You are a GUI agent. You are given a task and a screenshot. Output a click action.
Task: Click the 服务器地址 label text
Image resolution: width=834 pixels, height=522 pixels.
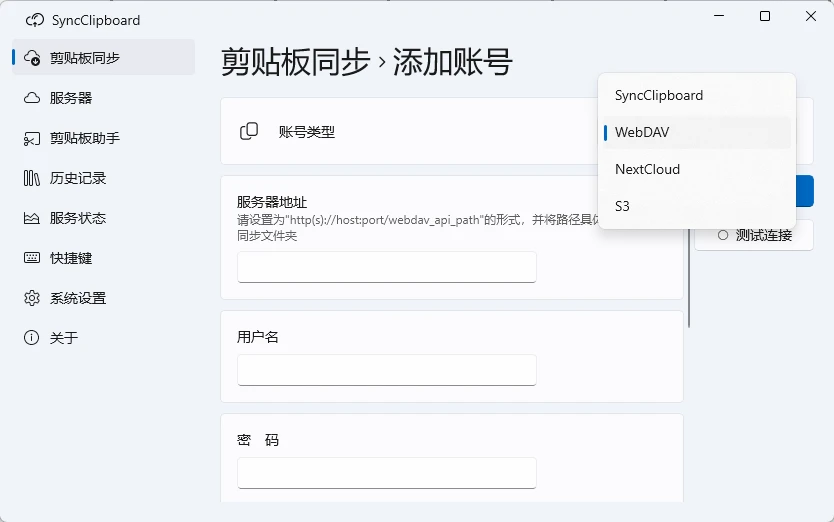click(272, 202)
